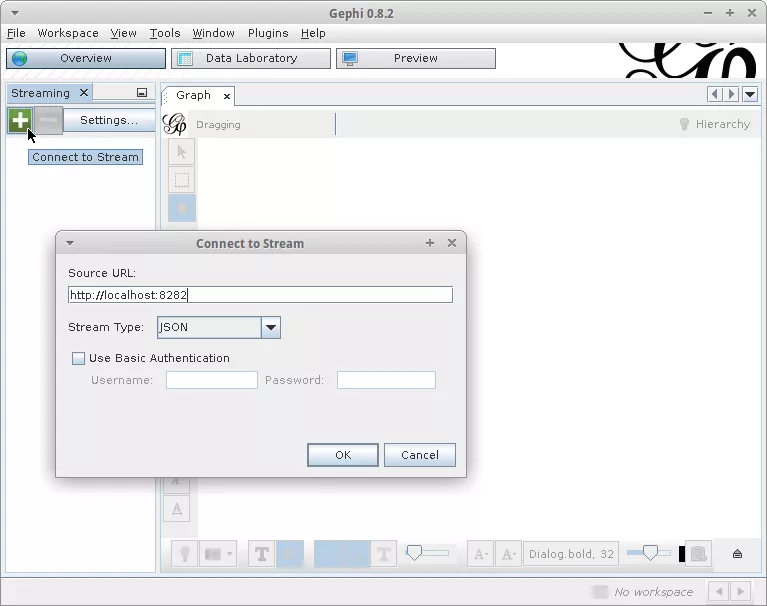Viewport: 767px width, 606px height.
Task: Click the plus icon in Connect to Stream titlebar
Action: click(429, 243)
